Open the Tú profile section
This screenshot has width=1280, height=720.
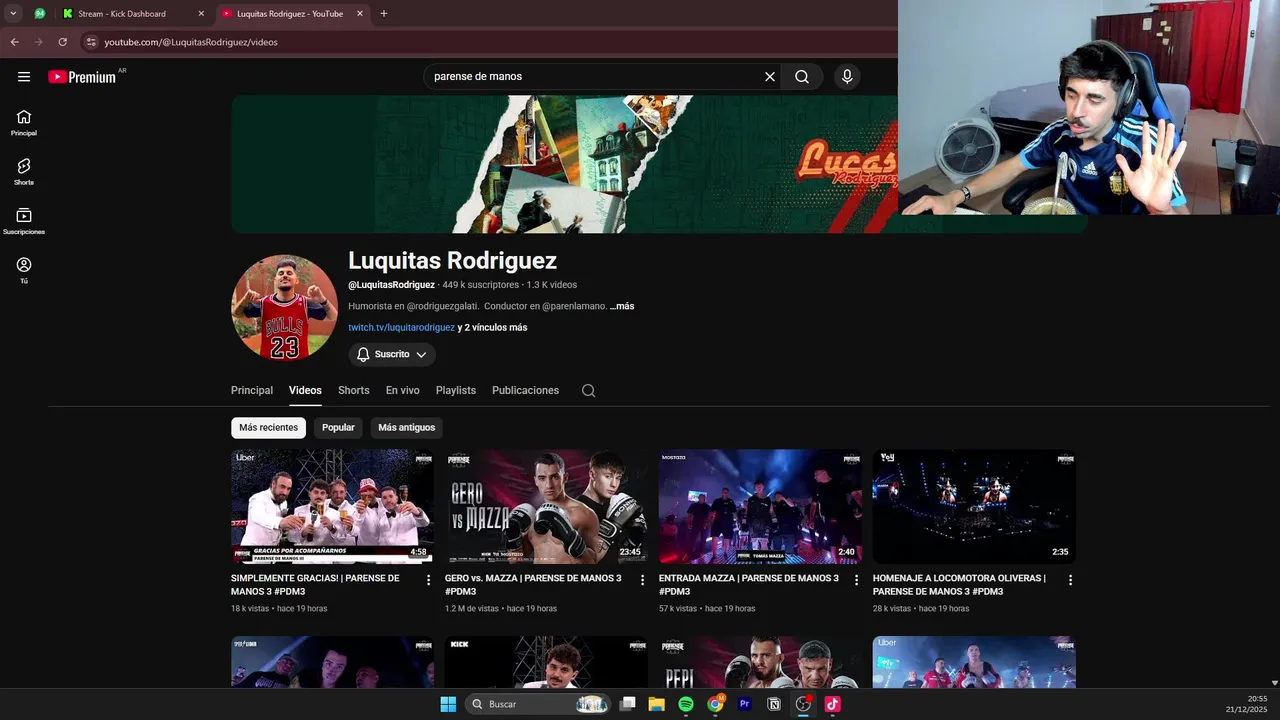pos(24,270)
